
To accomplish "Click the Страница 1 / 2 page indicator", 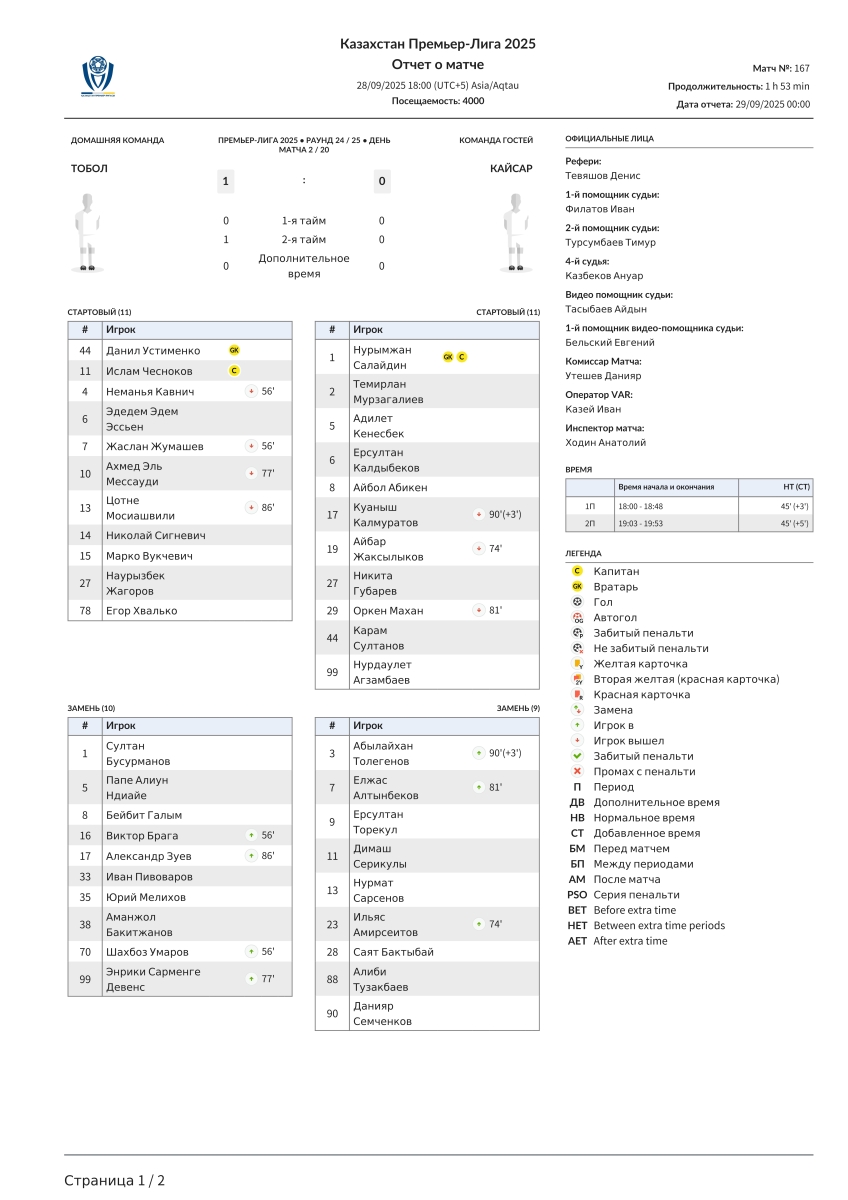I will click(114, 1180).
